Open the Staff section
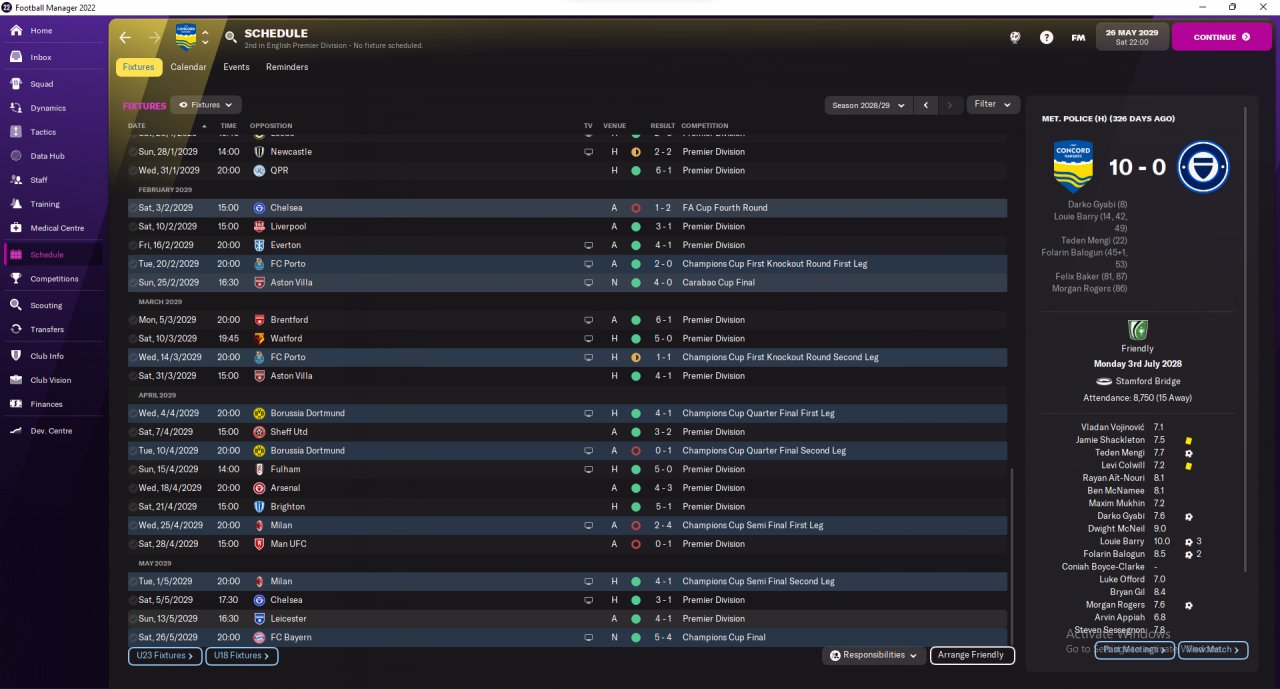 [54, 180]
